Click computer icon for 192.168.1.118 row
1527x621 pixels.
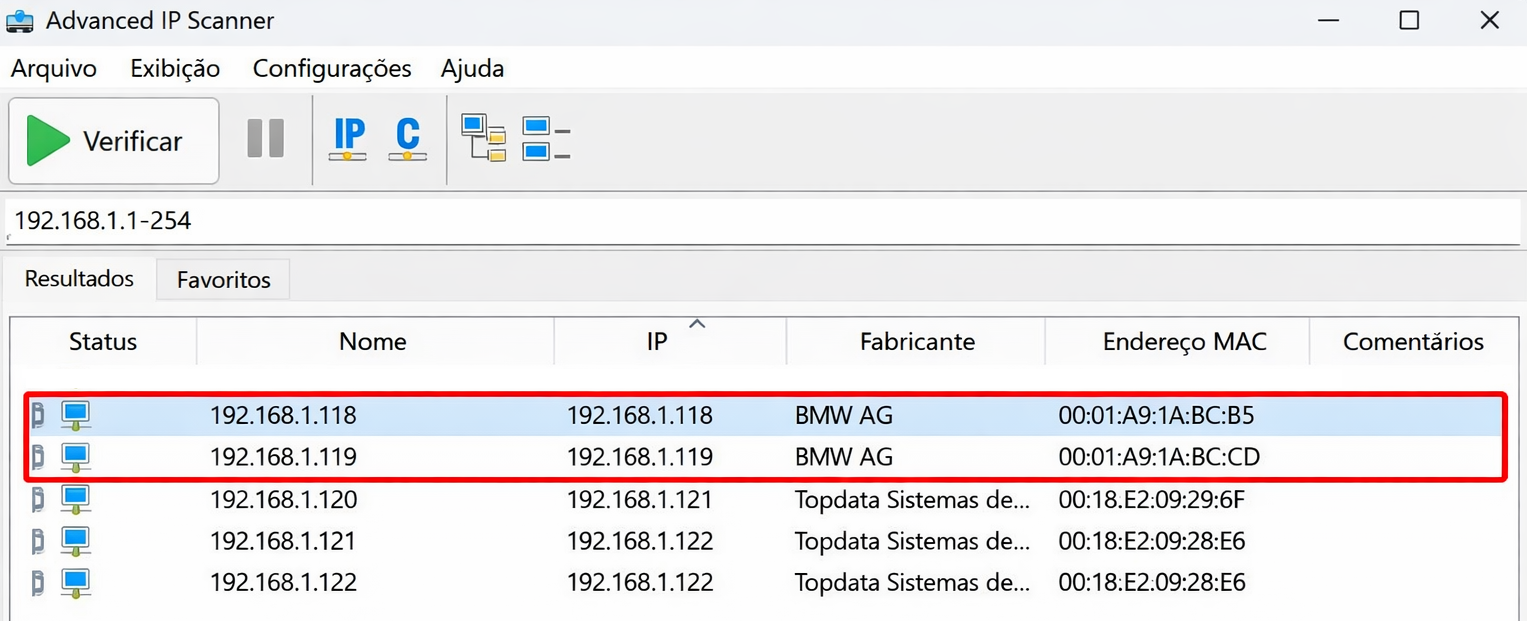(x=76, y=415)
